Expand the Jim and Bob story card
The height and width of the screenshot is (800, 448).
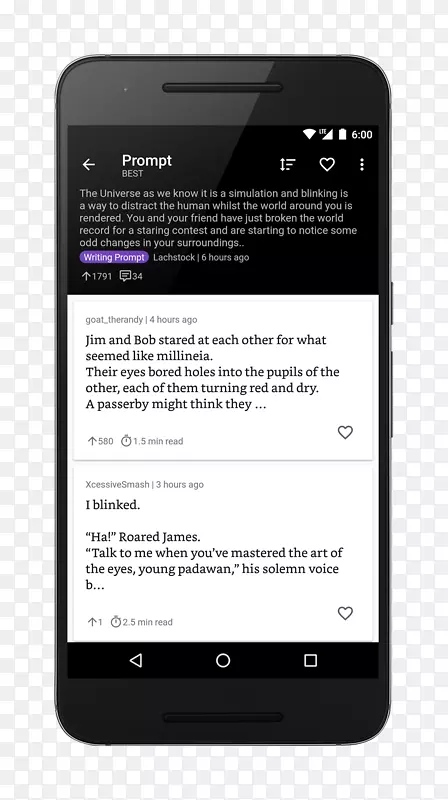(222, 380)
